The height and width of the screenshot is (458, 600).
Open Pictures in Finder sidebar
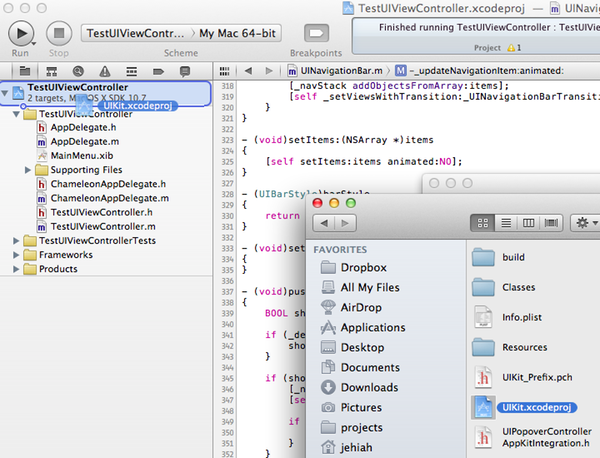tap(351, 407)
